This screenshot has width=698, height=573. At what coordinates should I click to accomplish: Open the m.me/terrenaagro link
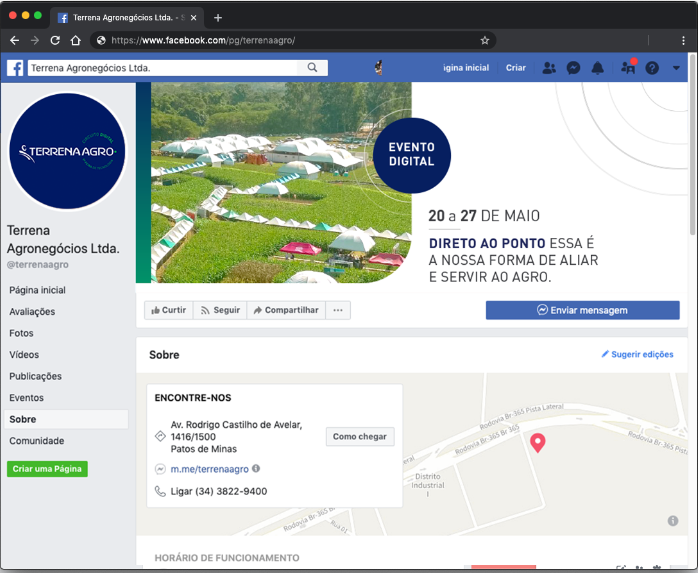(210, 469)
